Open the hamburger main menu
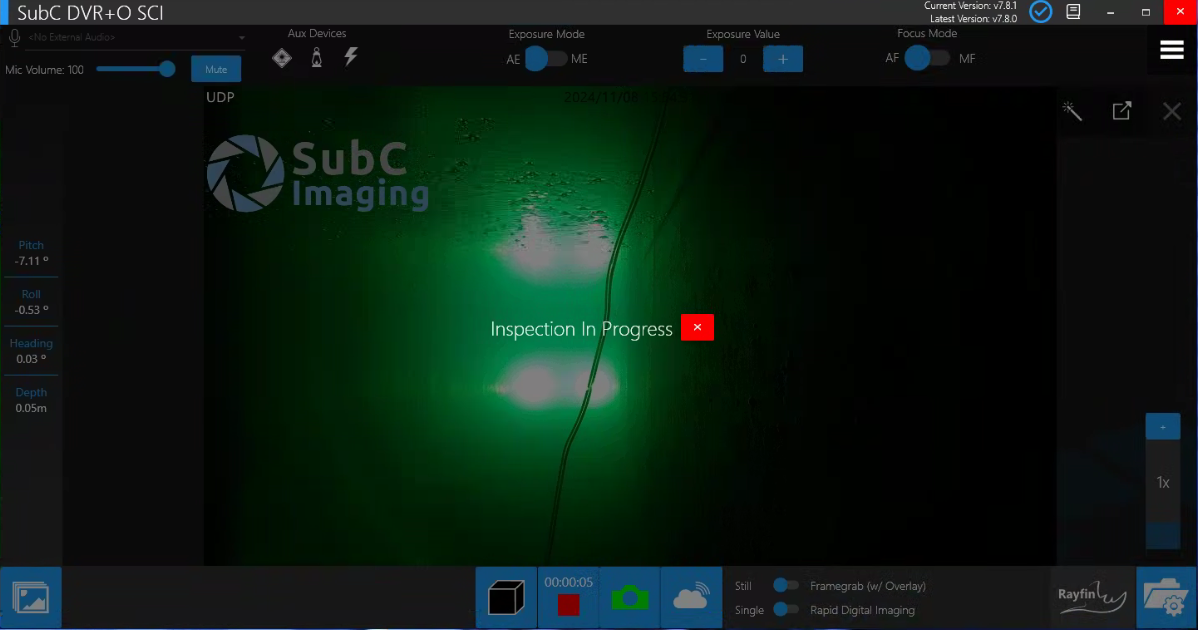The height and width of the screenshot is (630, 1198). 1172,51
